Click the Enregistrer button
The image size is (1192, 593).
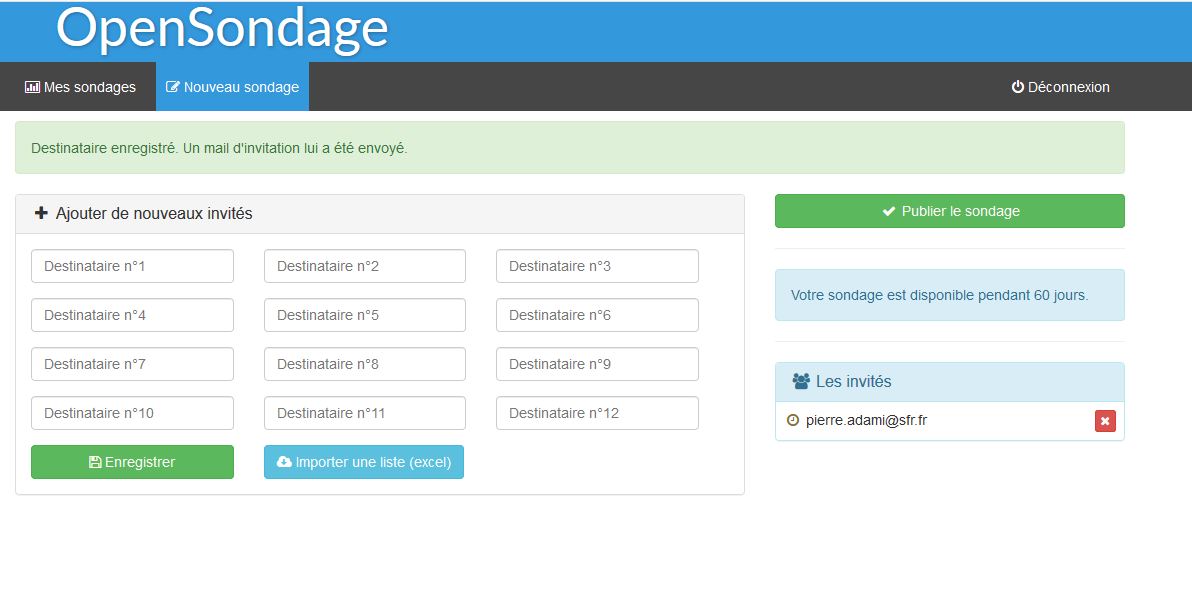click(132, 462)
